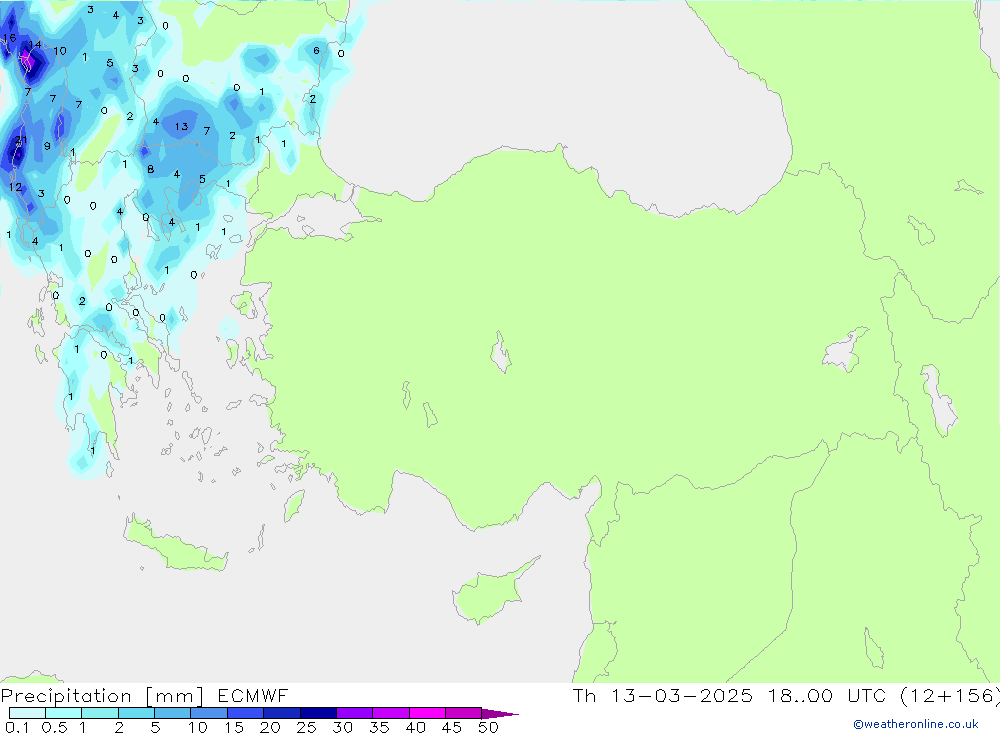The height and width of the screenshot is (733, 1000).
Task: Click the '18..00 UTC' time text
Action: click(827, 696)
